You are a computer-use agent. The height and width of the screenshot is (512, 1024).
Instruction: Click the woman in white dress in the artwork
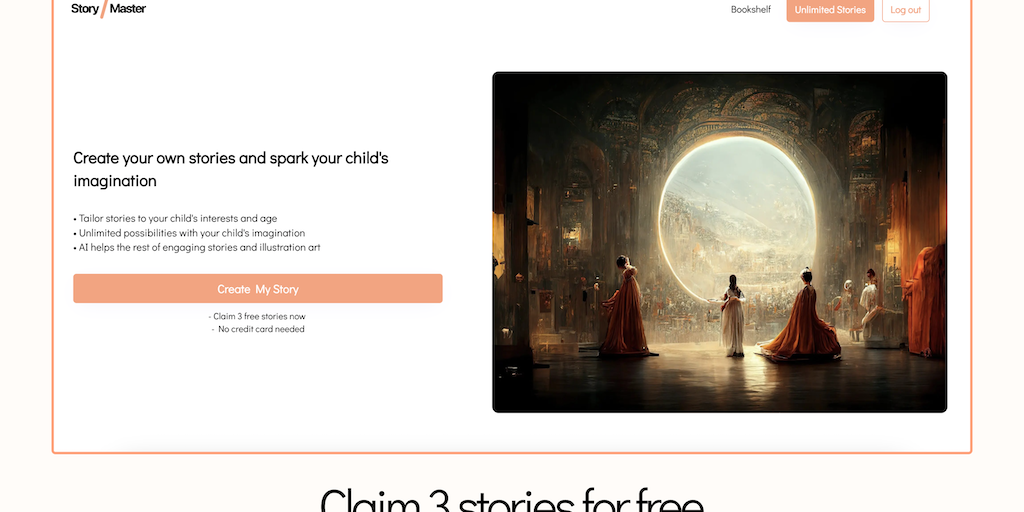pos(733,315)
